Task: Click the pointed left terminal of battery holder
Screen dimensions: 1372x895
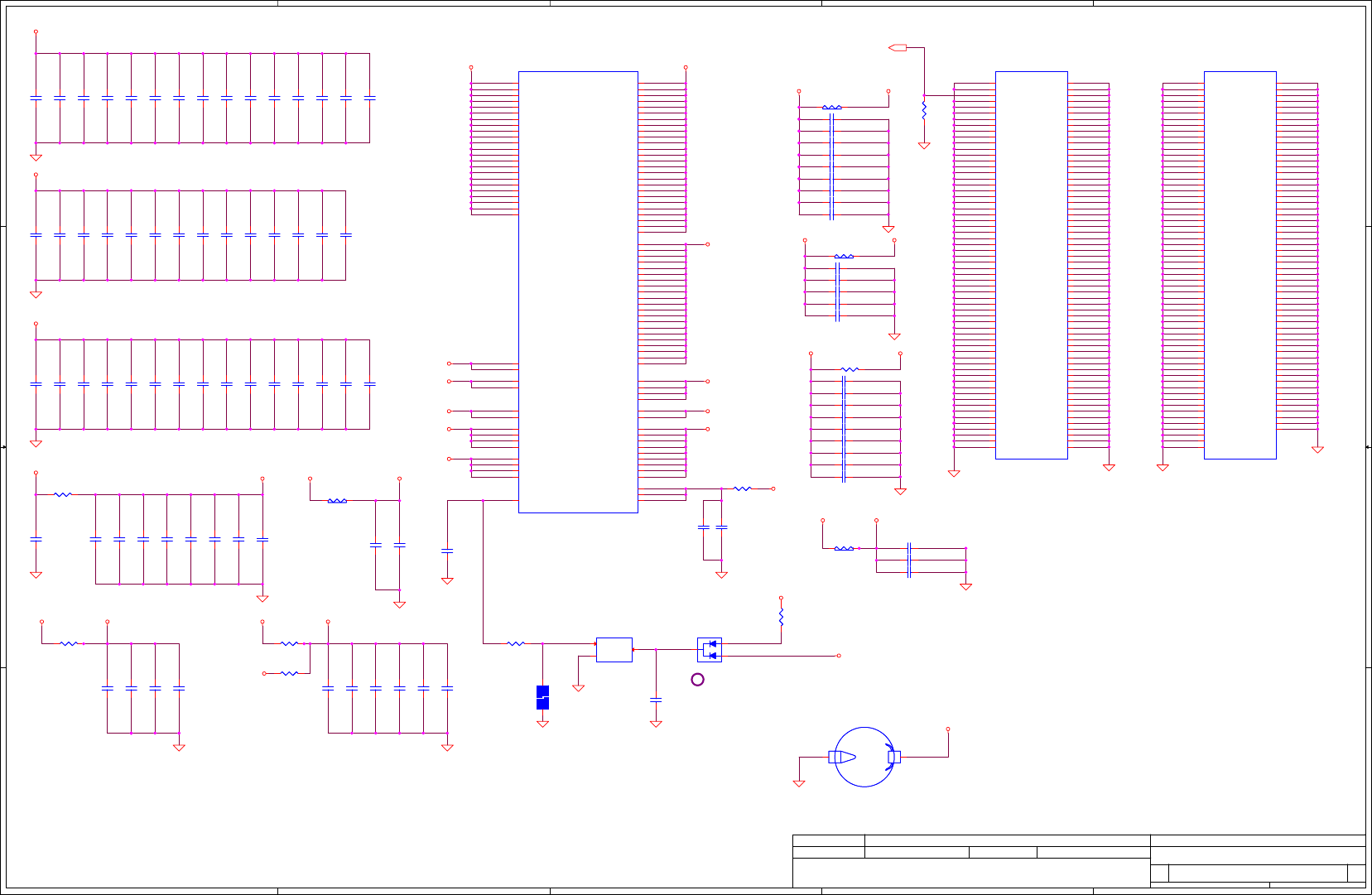Action: [x=842, y=757]
